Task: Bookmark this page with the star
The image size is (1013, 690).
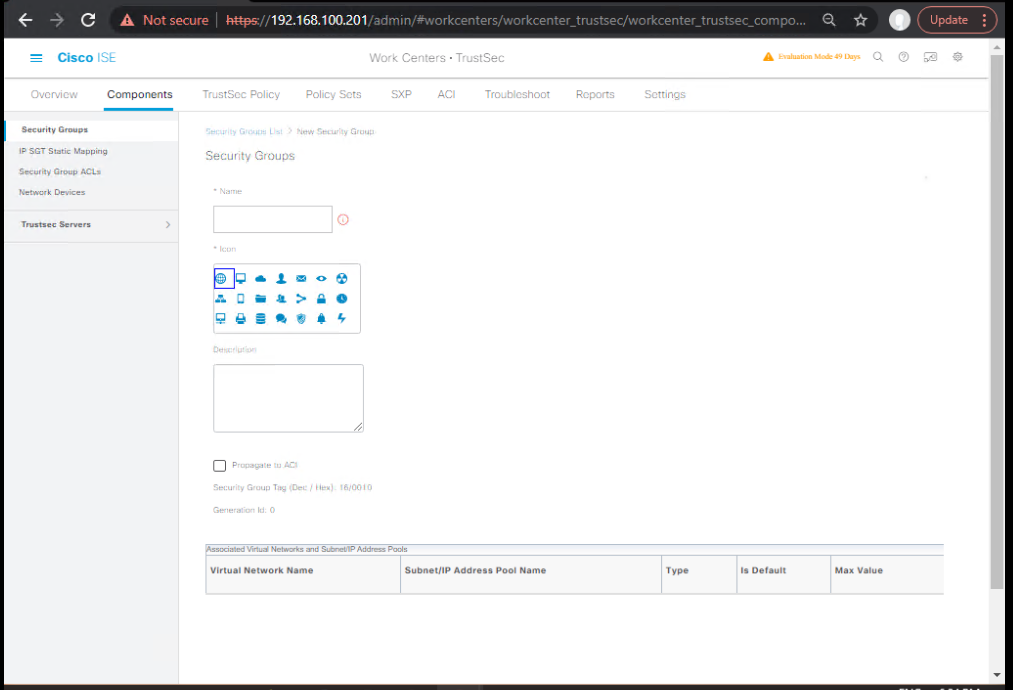Action: tap(861, 20)
